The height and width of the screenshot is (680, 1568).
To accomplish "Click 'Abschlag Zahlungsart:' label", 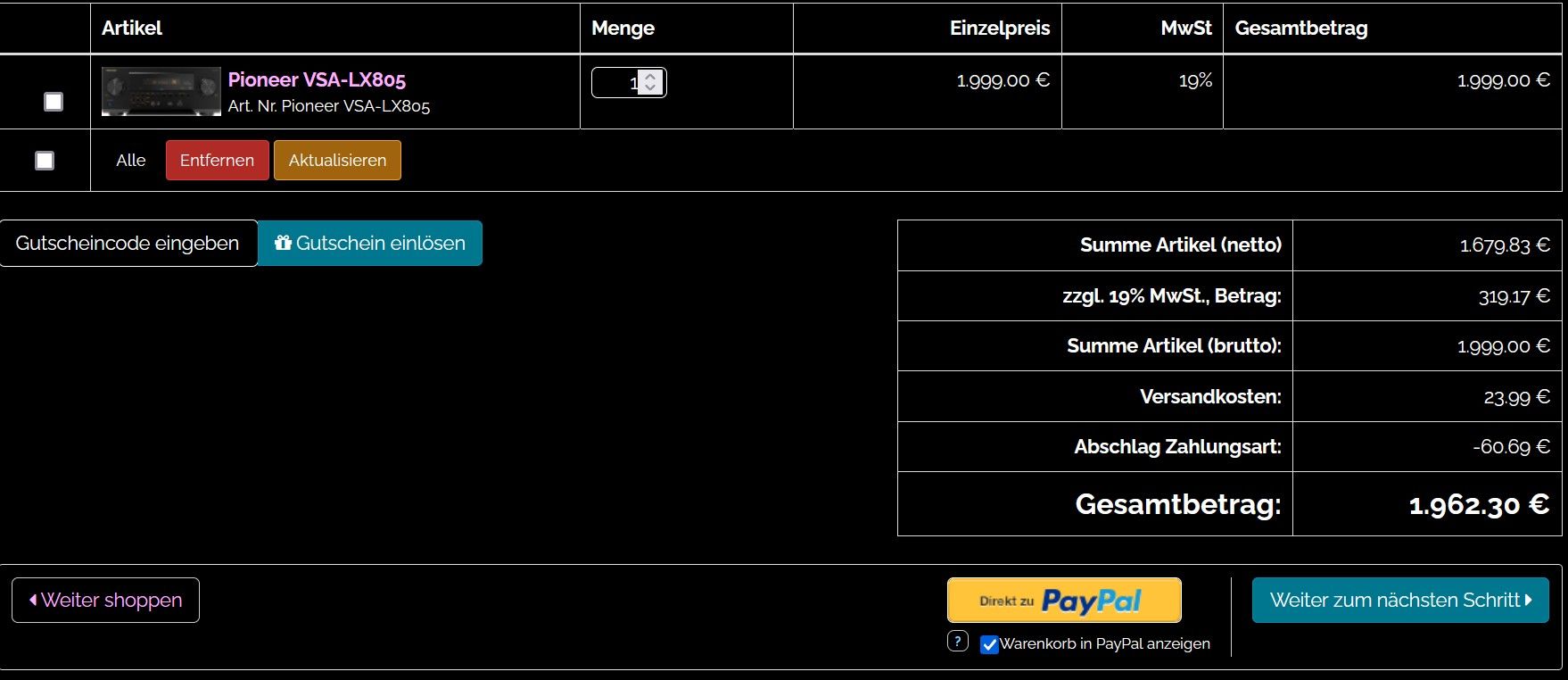I will [1177, 447].
